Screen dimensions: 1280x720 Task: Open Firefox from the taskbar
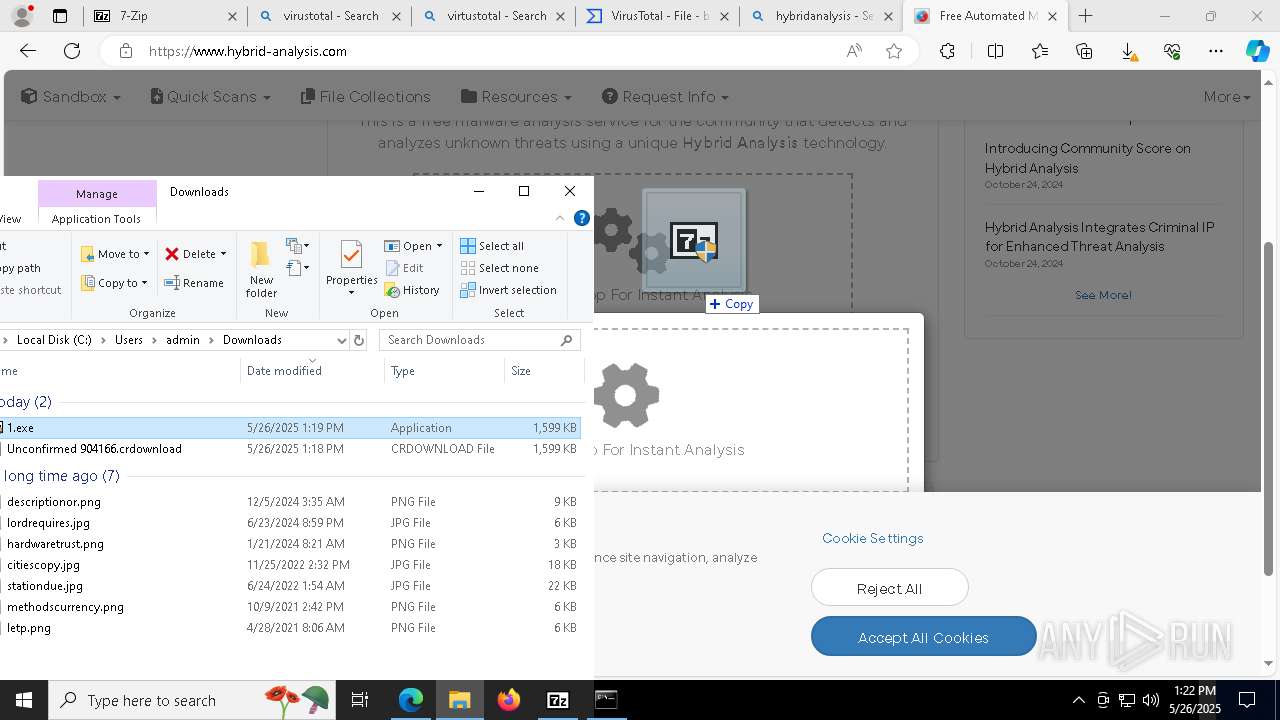click(509, 700)
